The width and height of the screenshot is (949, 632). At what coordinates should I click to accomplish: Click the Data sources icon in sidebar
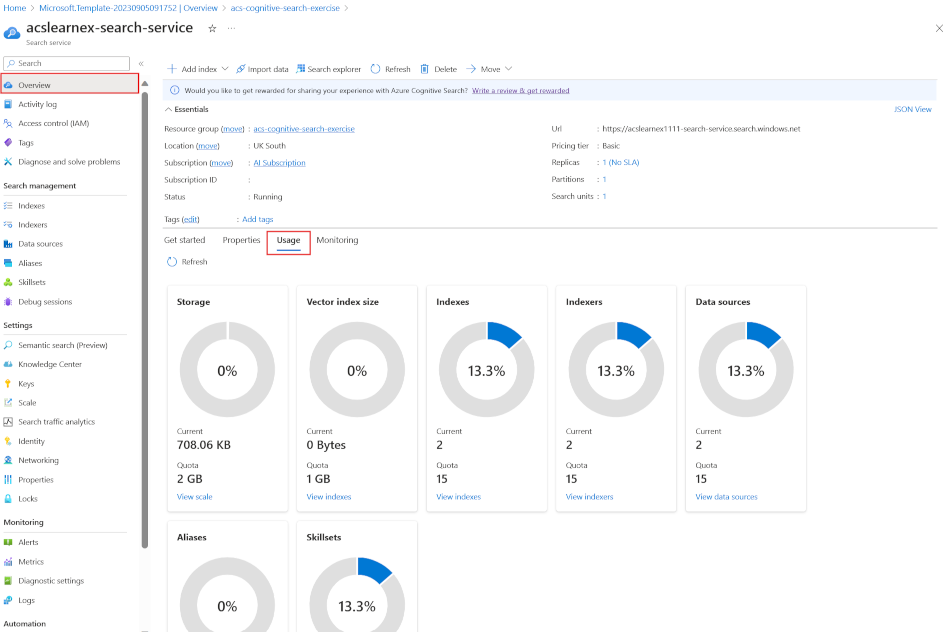[x=8, y=244]
